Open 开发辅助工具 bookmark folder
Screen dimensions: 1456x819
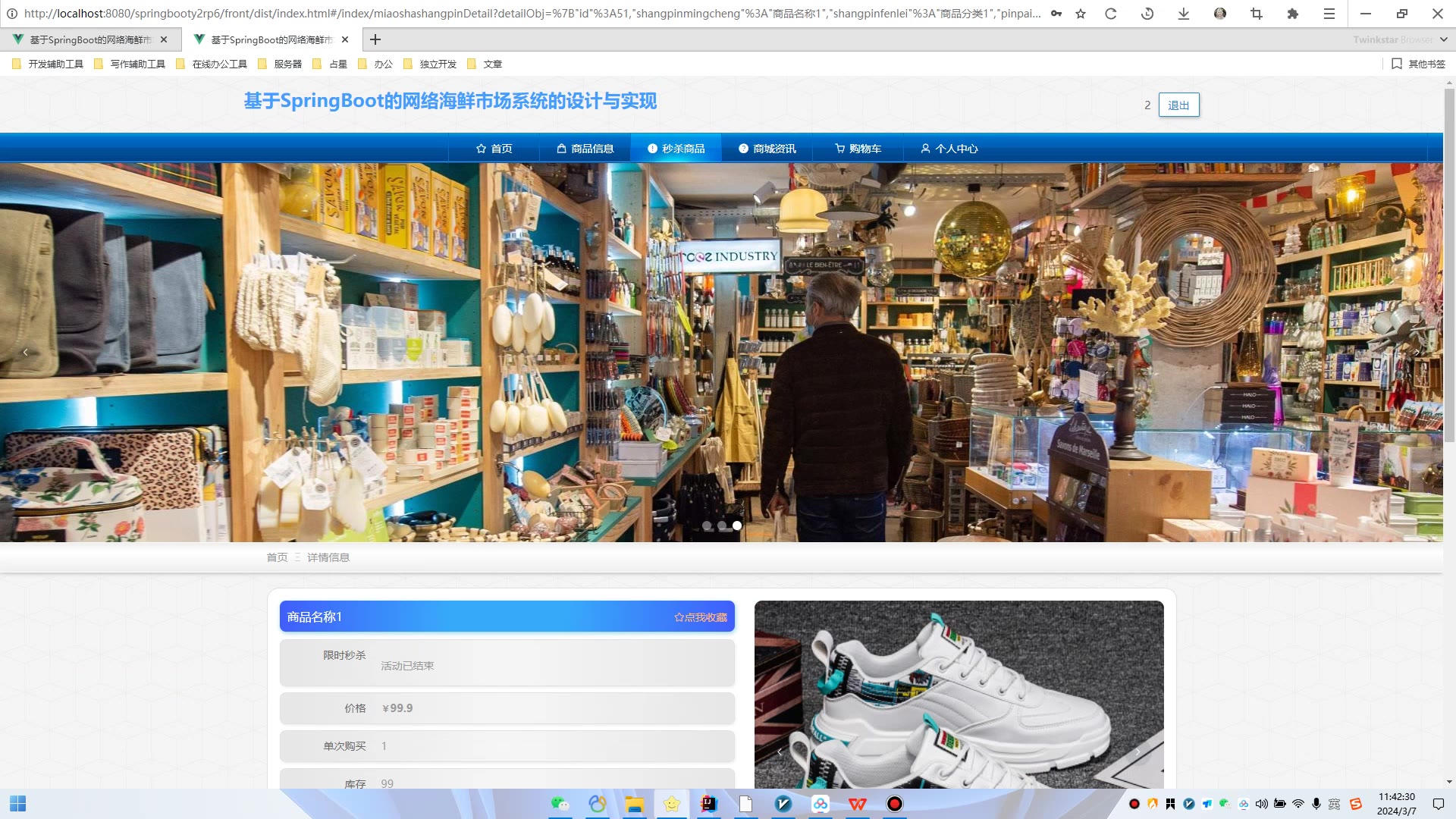click(49, 64)
